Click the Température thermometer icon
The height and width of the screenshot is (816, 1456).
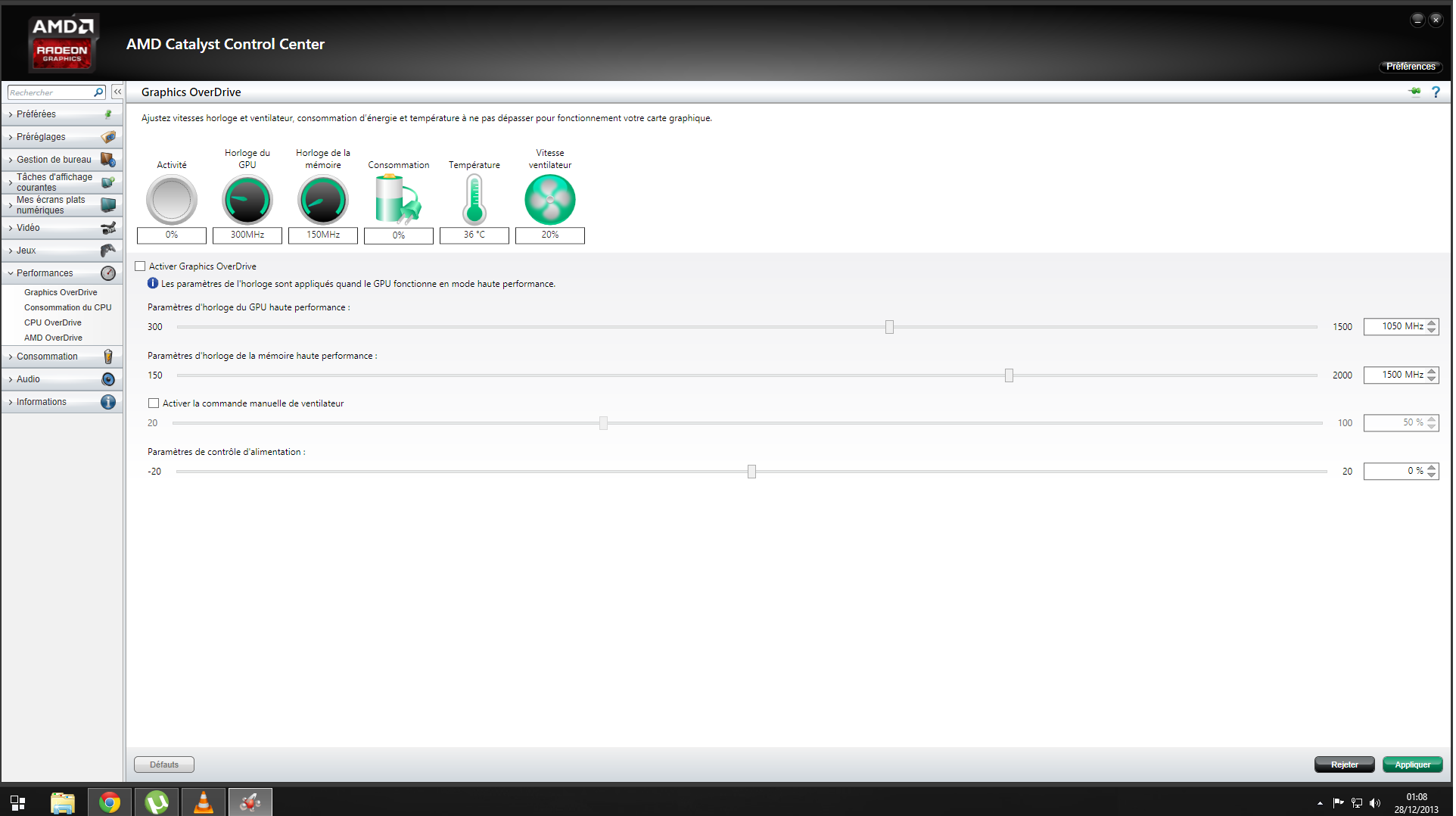474,200
